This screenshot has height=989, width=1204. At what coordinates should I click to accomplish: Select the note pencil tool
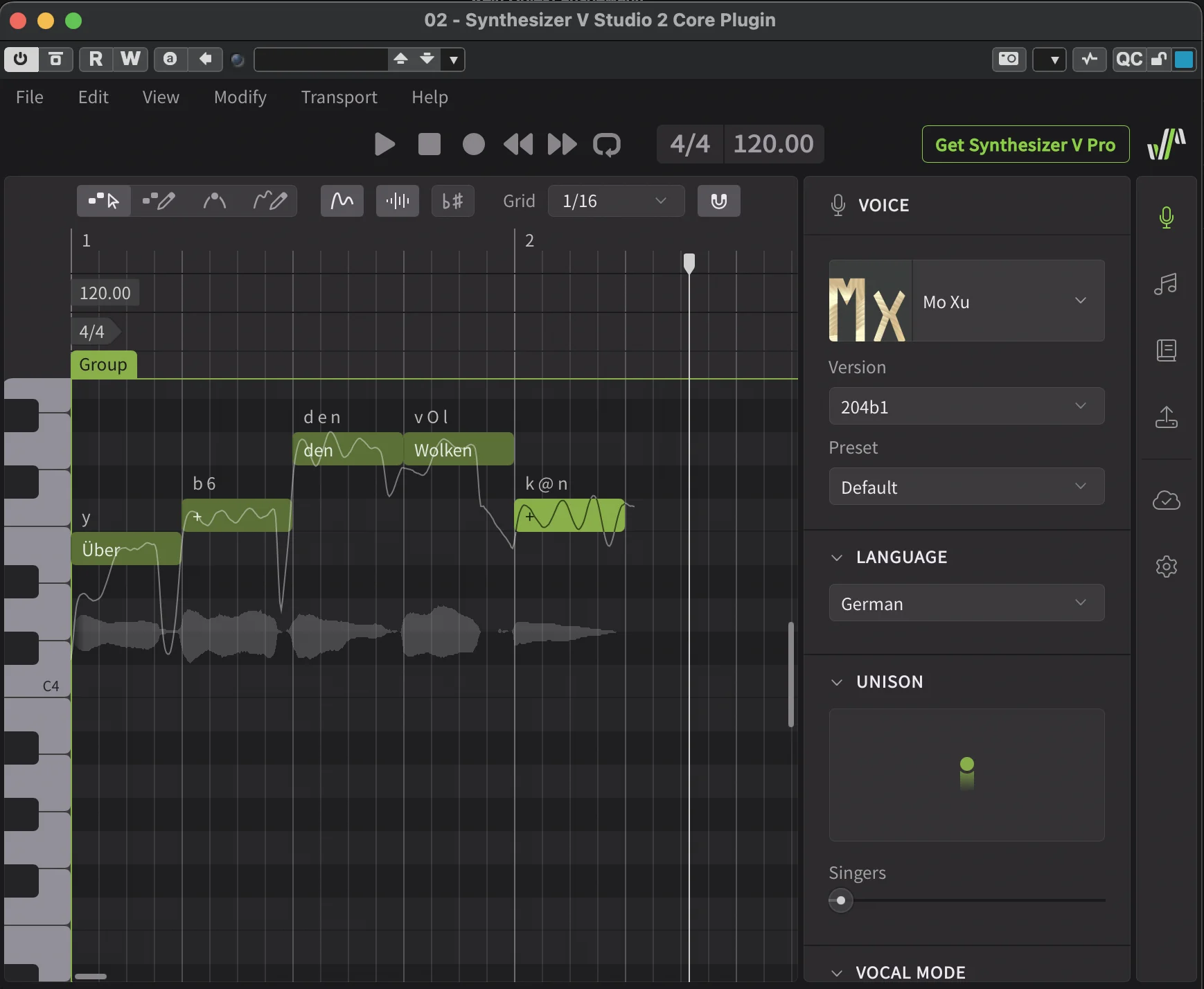pos(159,201)
